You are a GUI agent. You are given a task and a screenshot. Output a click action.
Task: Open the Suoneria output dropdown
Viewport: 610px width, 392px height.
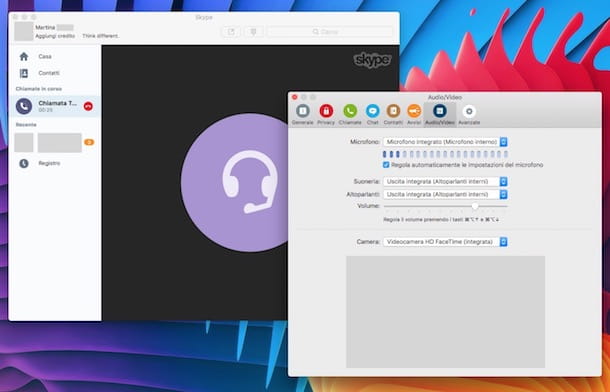coord(445,182)
